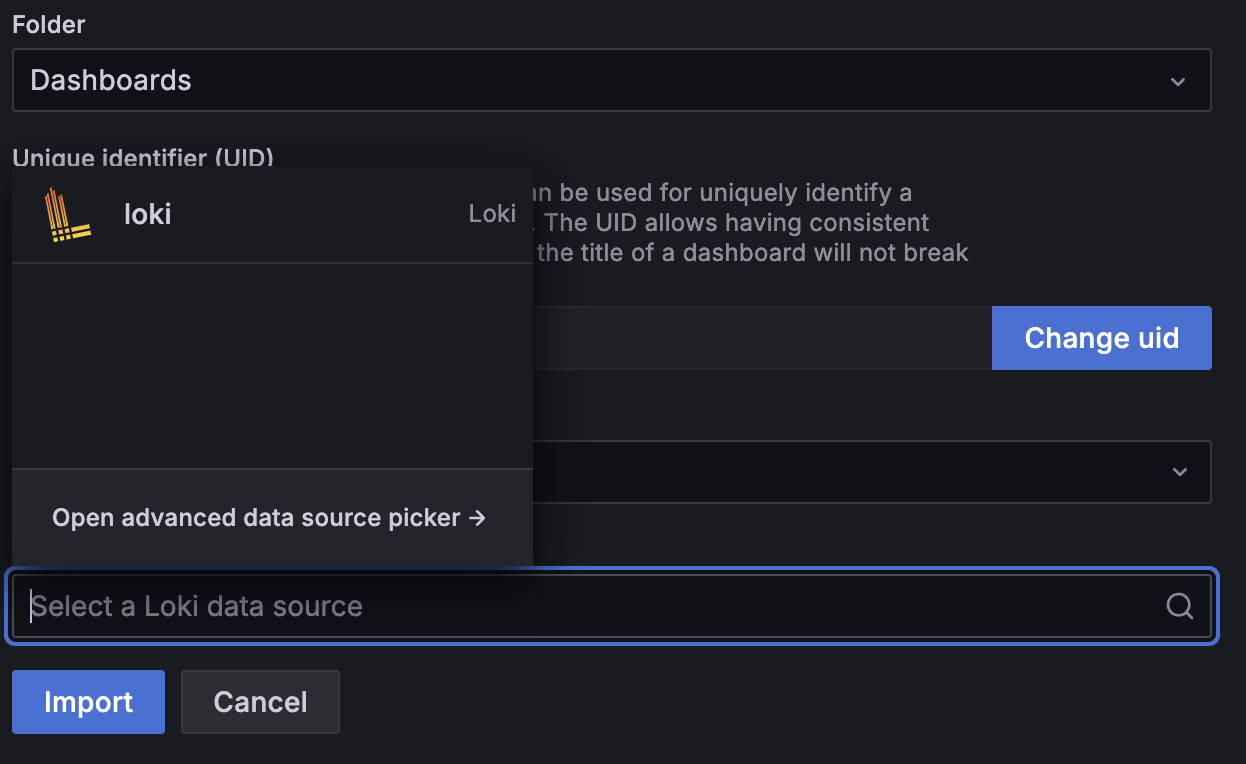1246x764 pixels.
Task: Click the gray Loki type label in list
Action: 492,214
